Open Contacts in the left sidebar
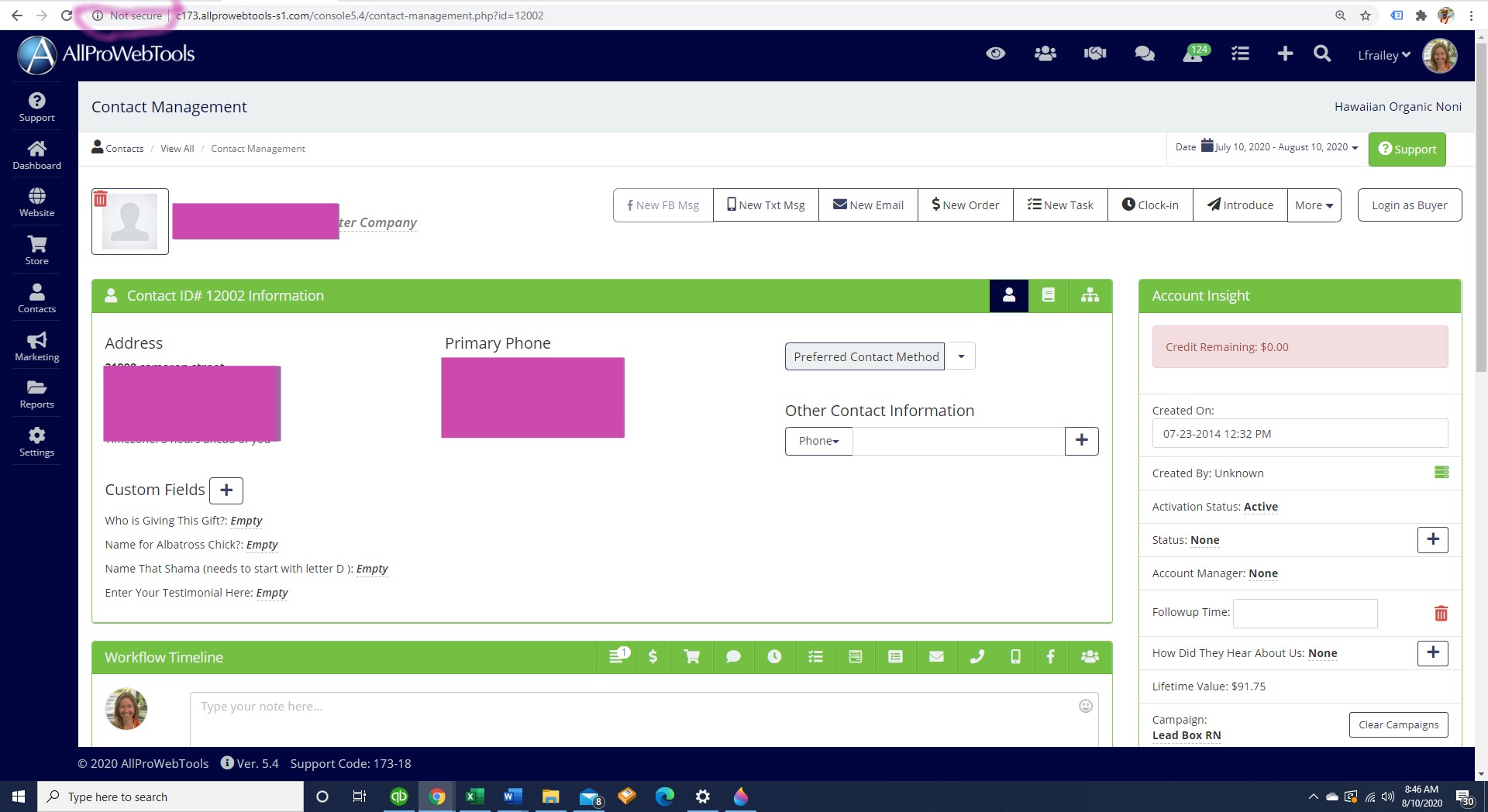This screenshot has width=1488, height=812. click(x=36, y=298)
